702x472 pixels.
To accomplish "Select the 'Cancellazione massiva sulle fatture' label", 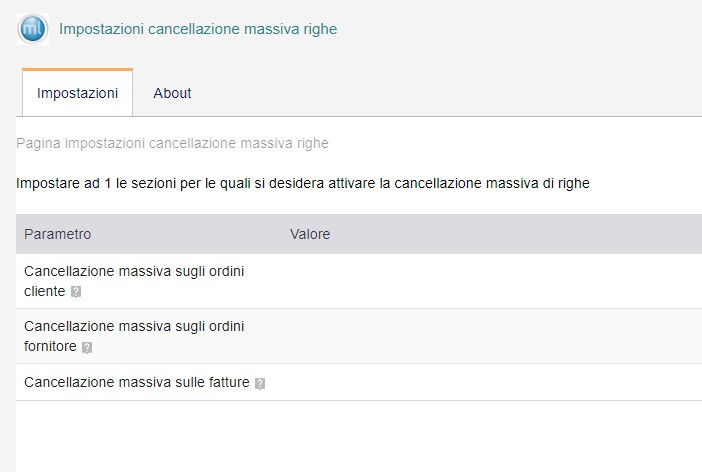I will pos(137,382).
